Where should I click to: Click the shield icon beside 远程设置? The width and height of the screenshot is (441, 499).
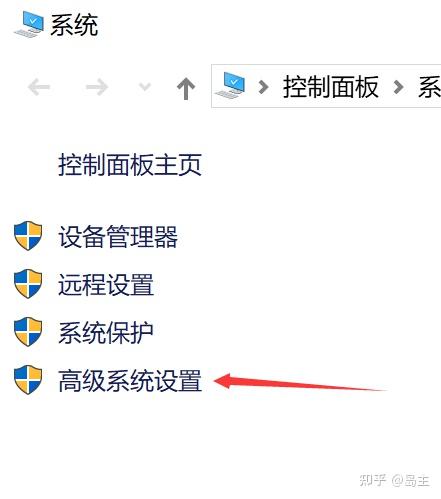[x=28, y=284]
